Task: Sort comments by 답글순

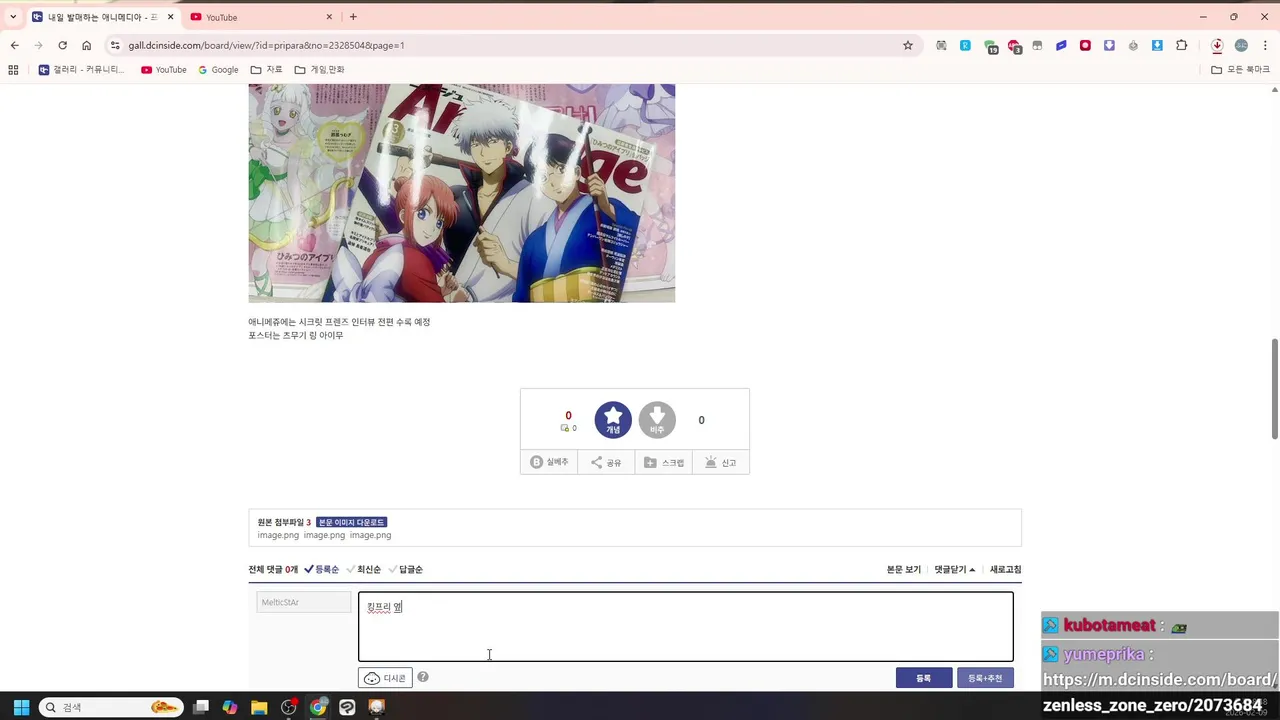Action: 406,569
